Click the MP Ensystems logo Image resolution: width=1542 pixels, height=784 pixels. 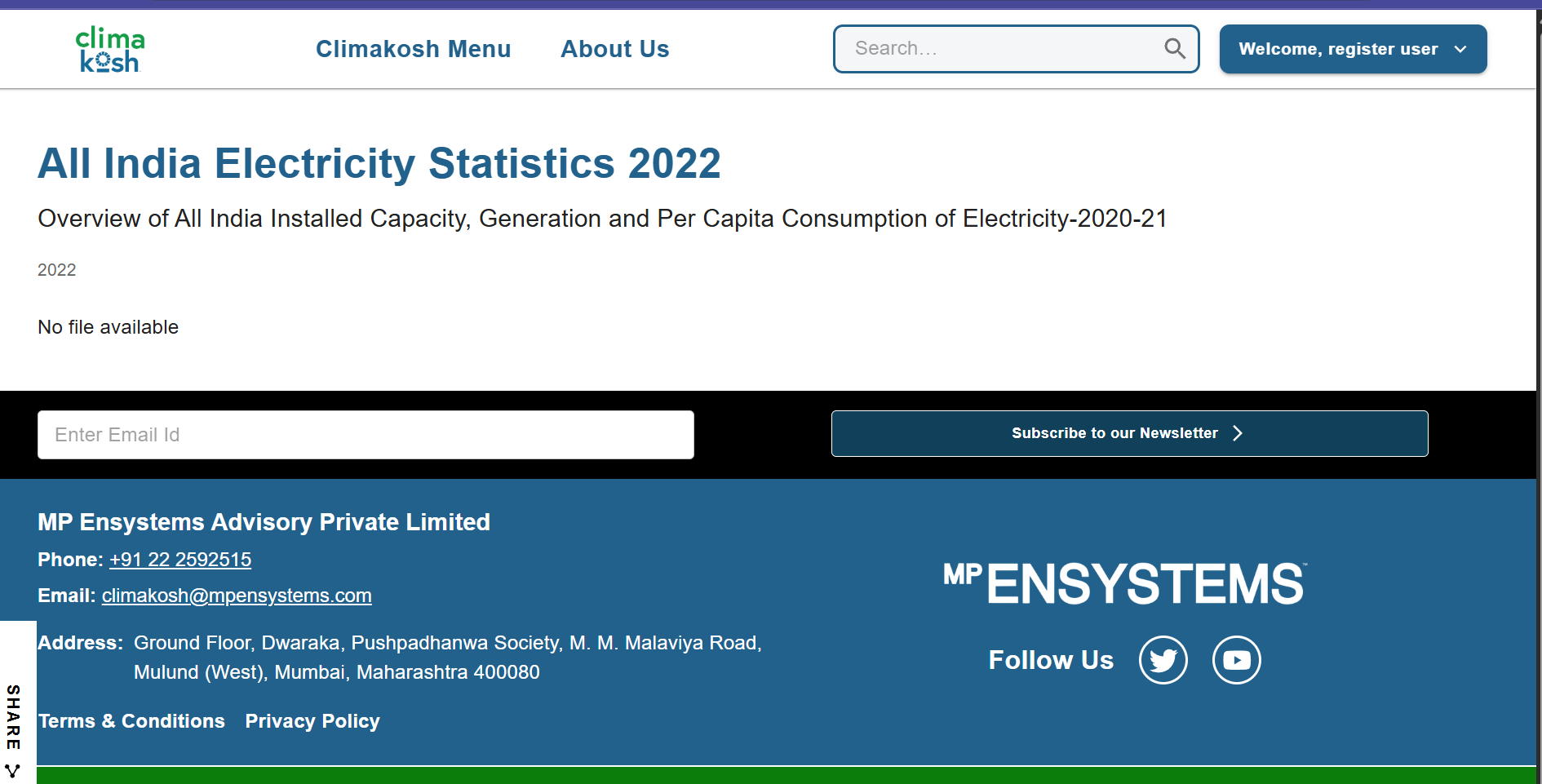tap(1124, 583)
